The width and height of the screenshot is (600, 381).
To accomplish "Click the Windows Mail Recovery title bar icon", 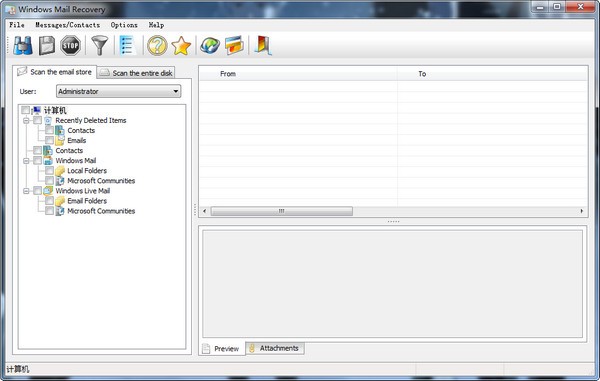I will (x=11, y=9).
